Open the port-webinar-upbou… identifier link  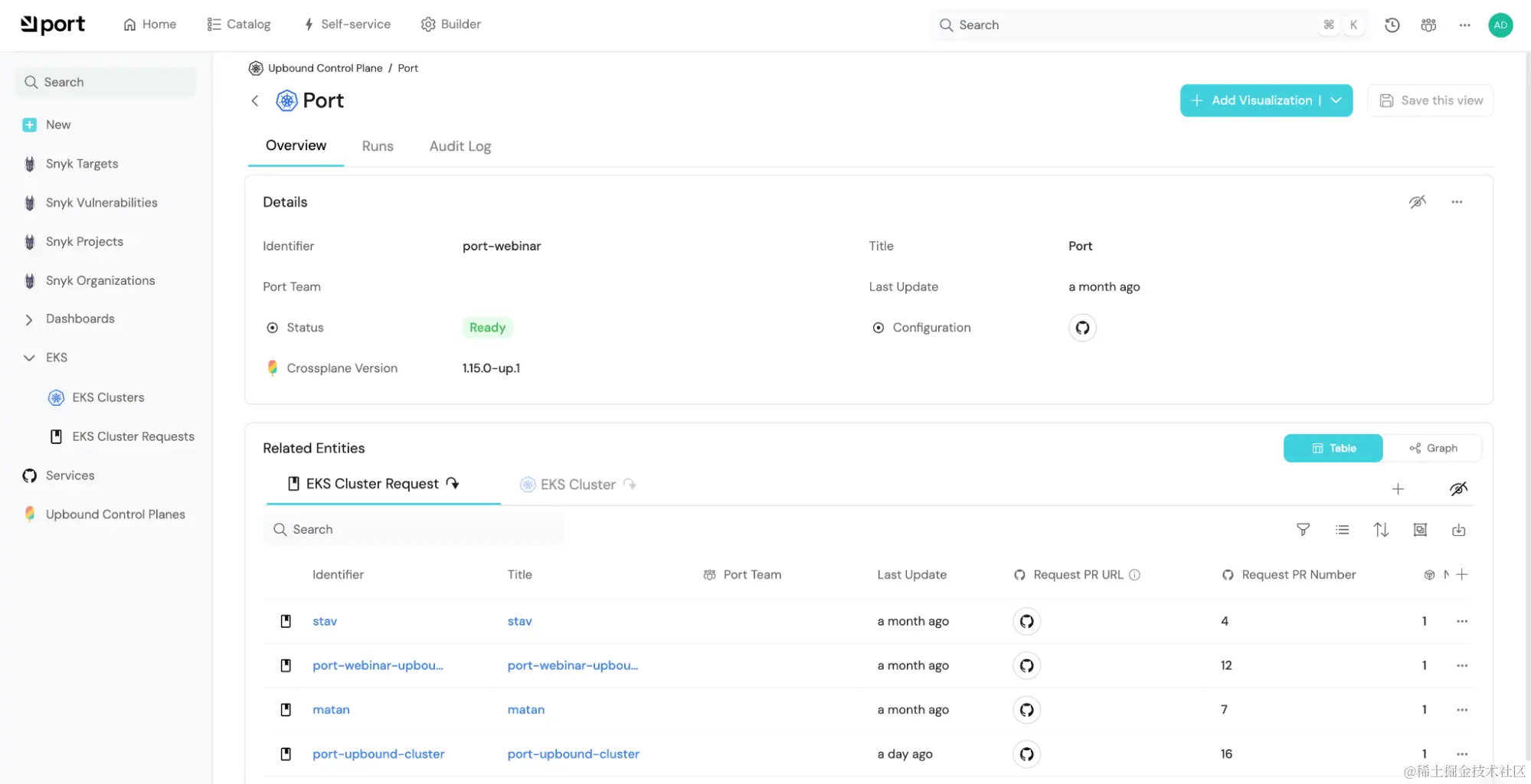(378, 665)
